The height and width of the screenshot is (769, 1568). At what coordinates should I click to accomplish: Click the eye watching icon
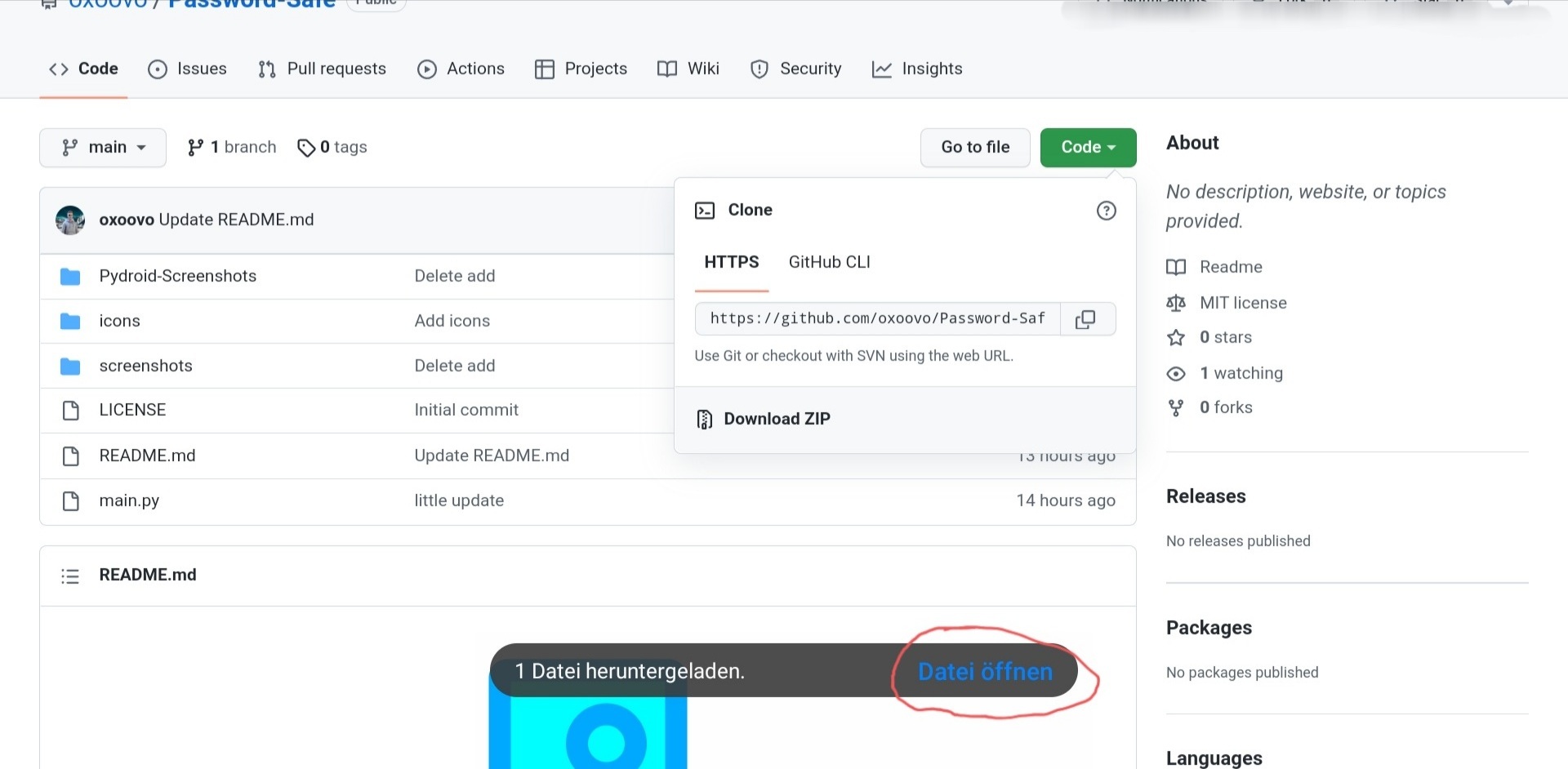coord(1176,374)
